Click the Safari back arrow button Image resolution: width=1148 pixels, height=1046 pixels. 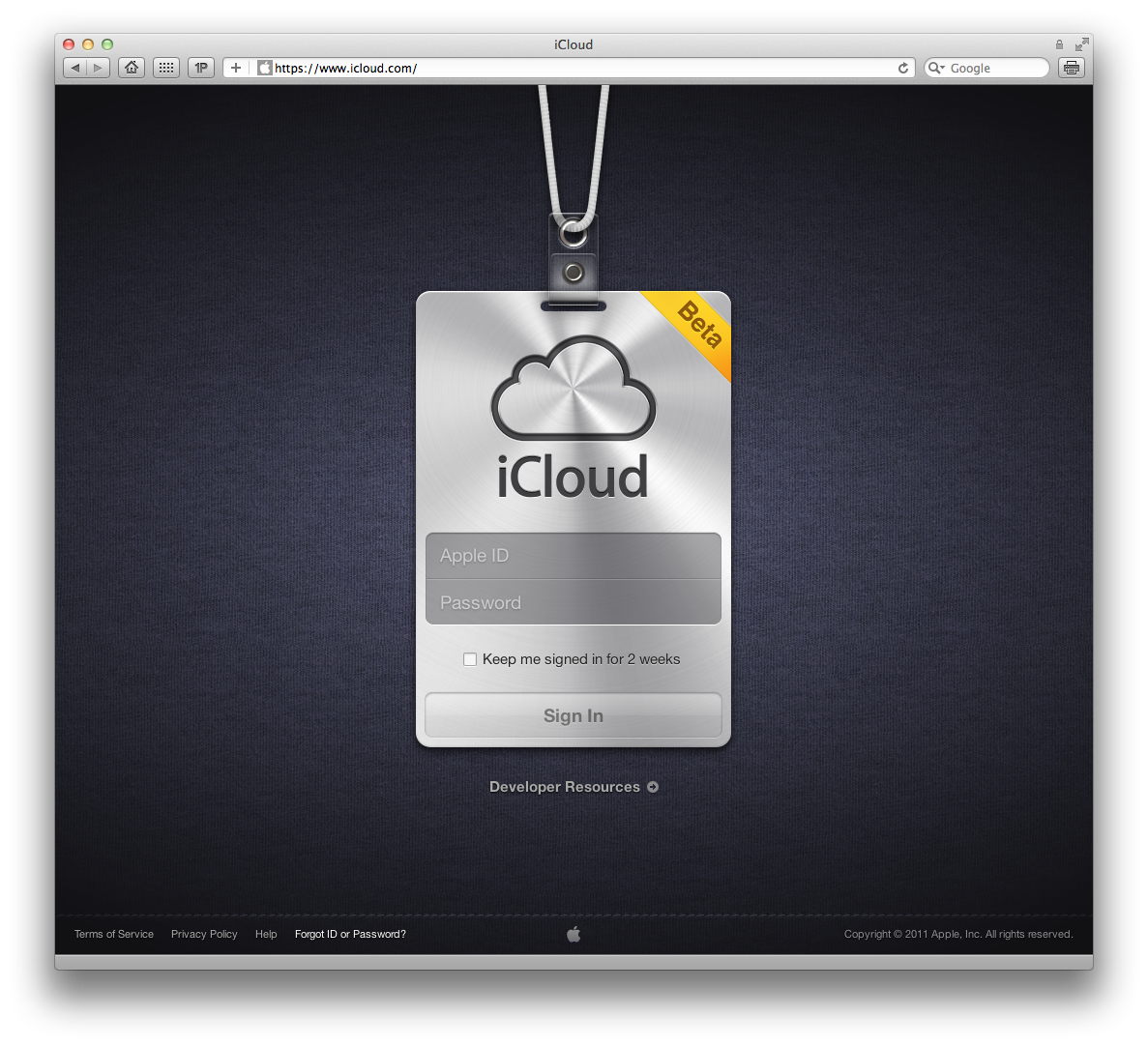(x=74, y=68)
